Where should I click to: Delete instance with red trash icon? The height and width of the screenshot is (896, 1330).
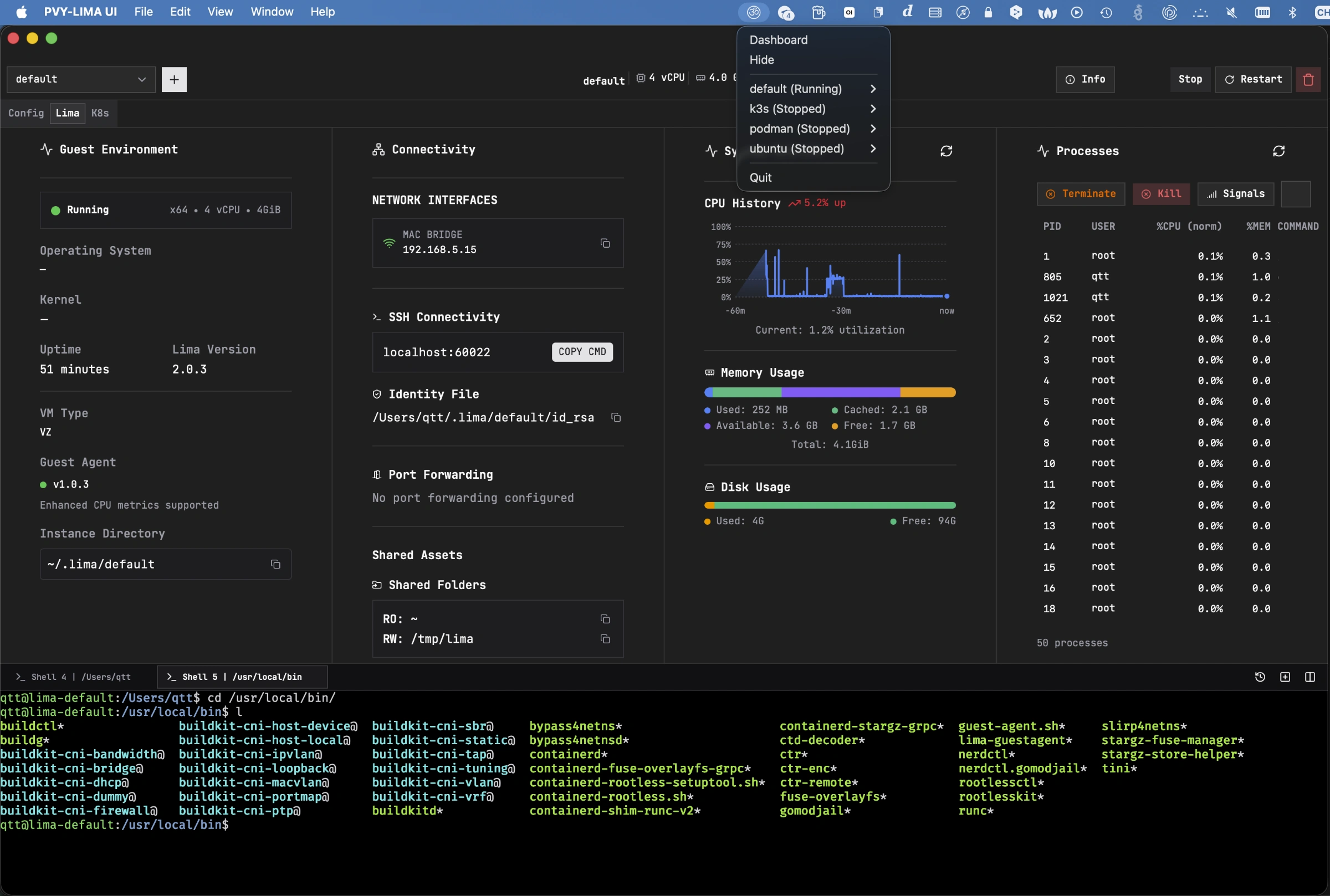click(x=1308, y=79)
